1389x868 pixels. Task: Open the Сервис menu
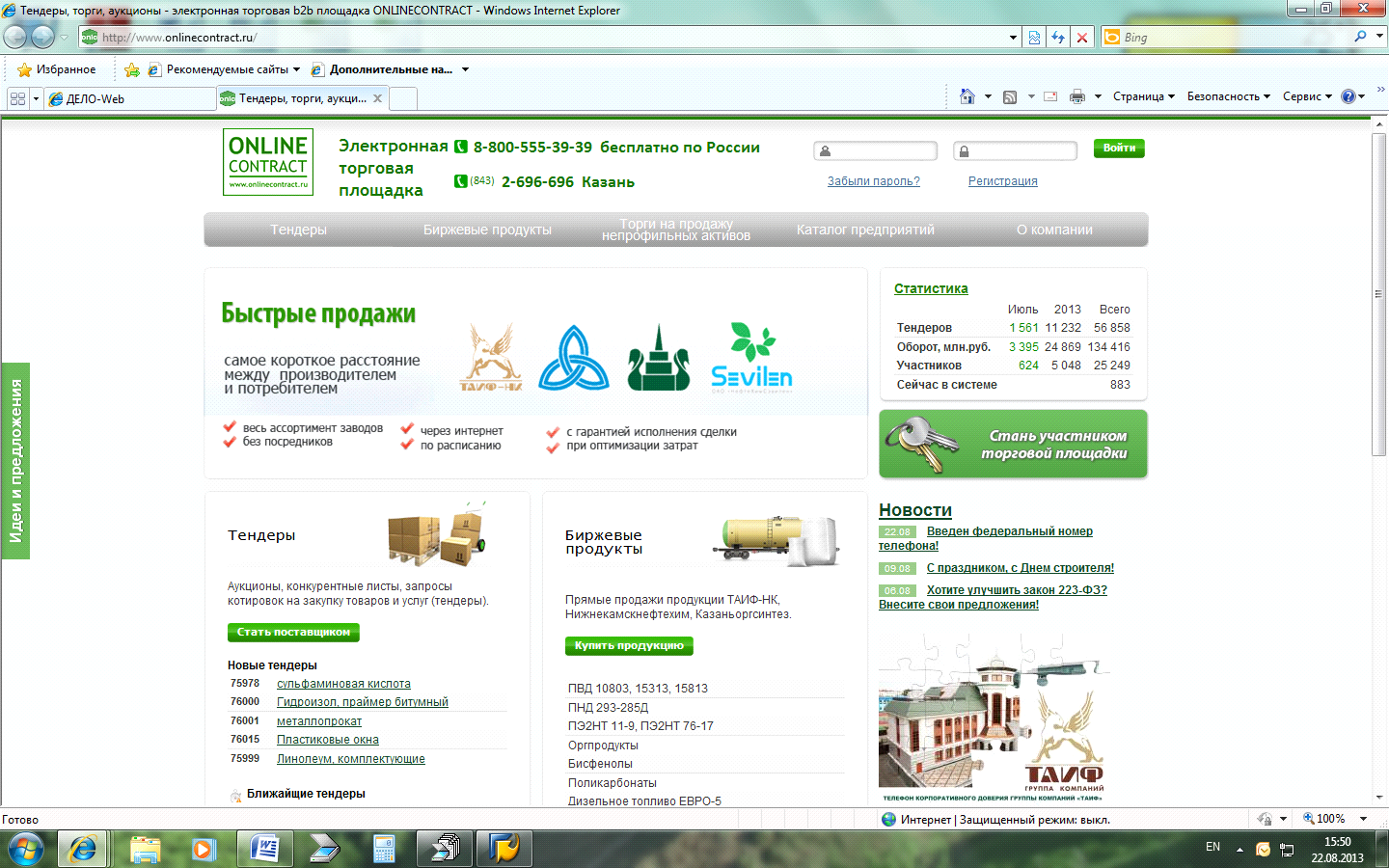click(1307, 96)
